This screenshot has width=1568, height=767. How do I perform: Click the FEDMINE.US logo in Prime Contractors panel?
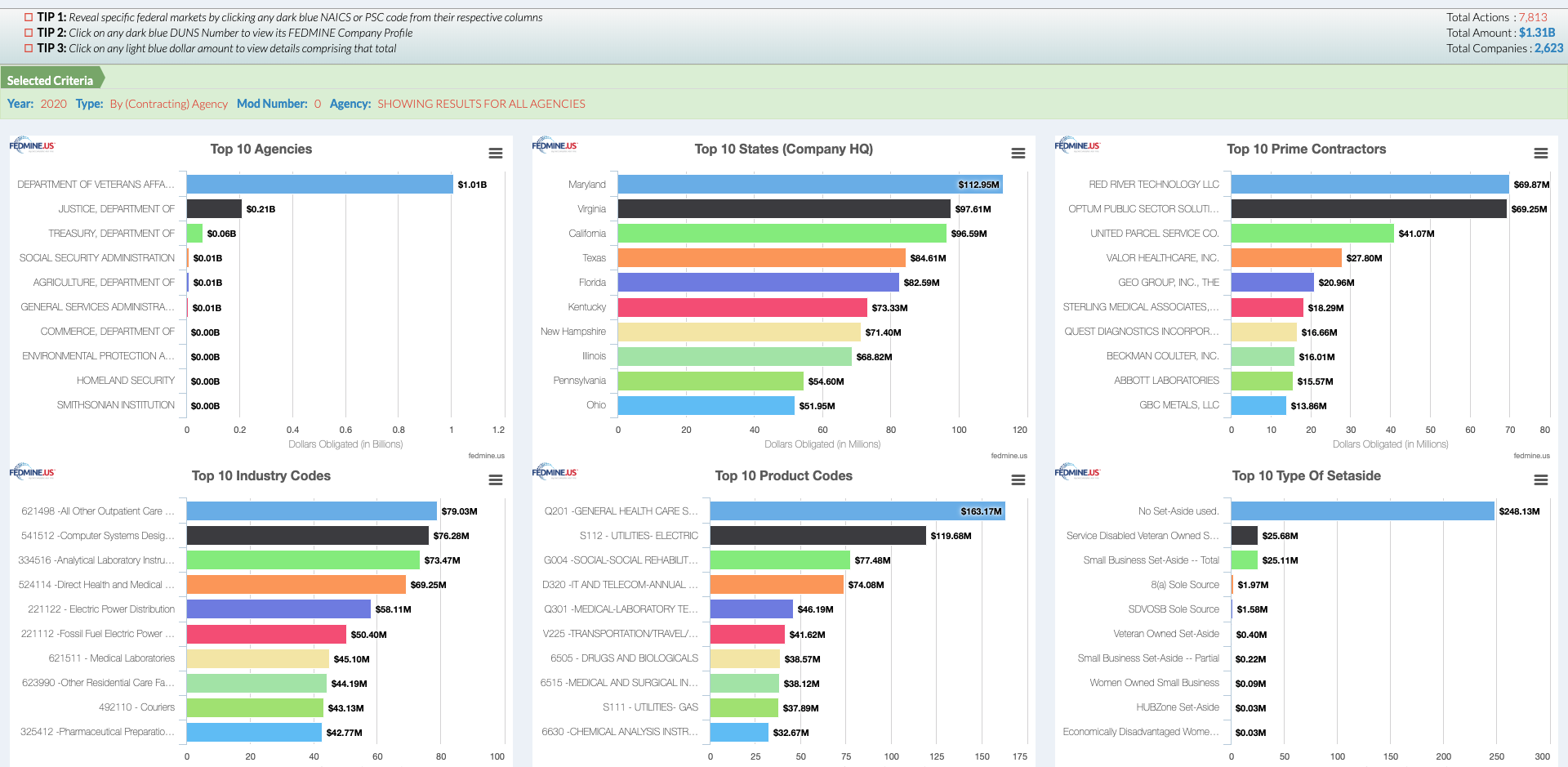tap(1077, 145)
